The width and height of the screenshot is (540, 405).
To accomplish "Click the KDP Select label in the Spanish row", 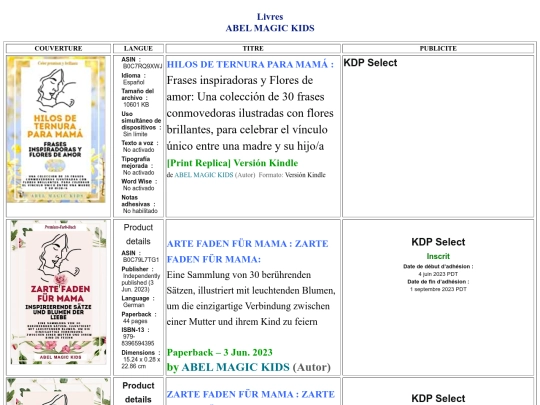I will (x=370, y=63).
